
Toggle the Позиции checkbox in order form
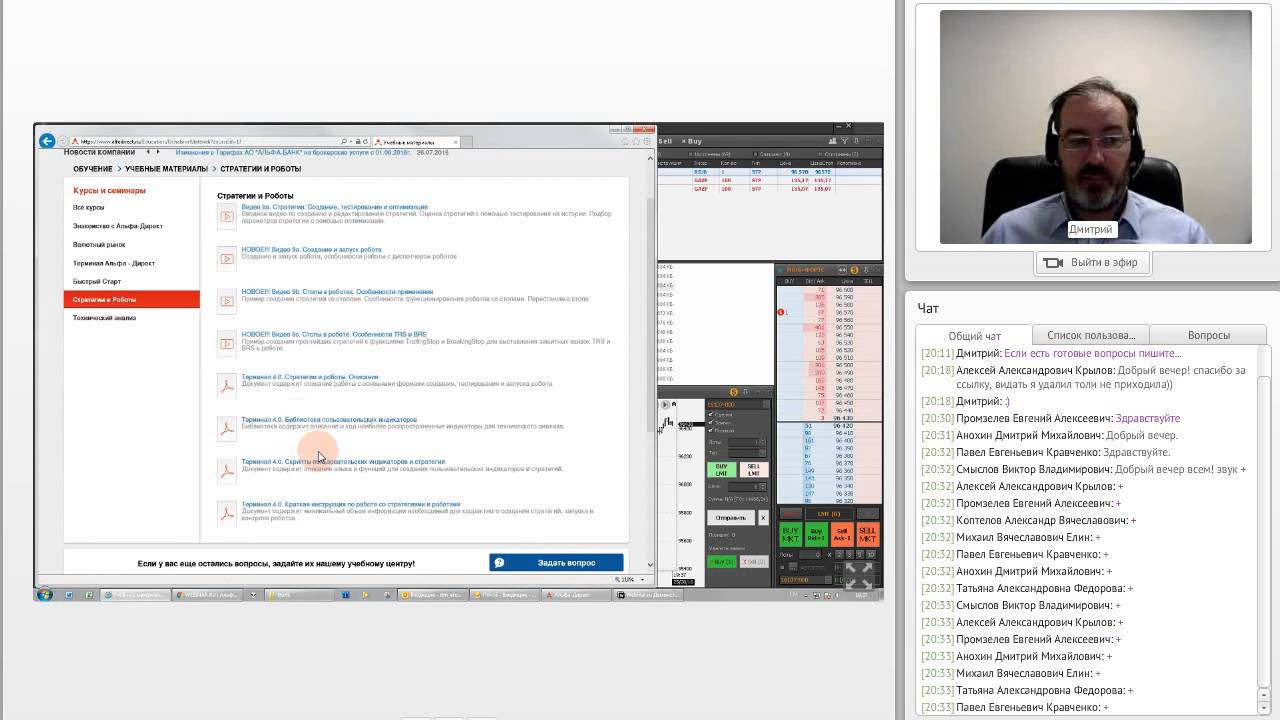click(x=711, y=431)
